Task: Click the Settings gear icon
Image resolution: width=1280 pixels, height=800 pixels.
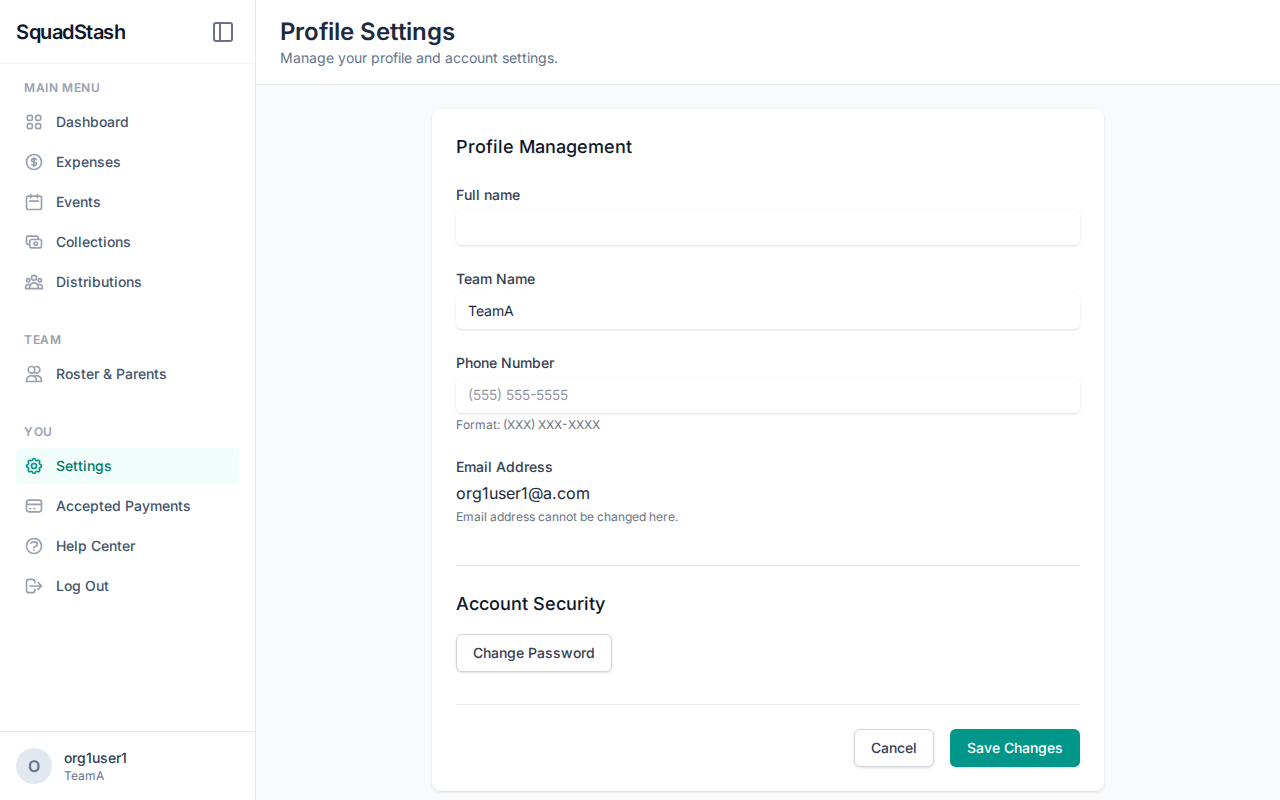Action: (x=33, y=465)
